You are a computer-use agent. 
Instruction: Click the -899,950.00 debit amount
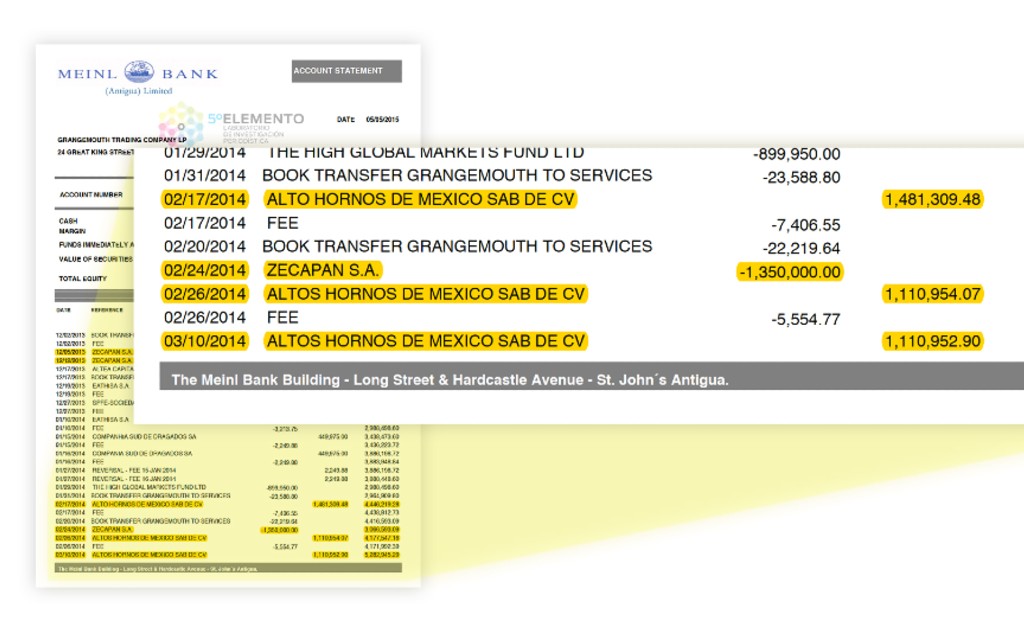[x=796, y=154]
